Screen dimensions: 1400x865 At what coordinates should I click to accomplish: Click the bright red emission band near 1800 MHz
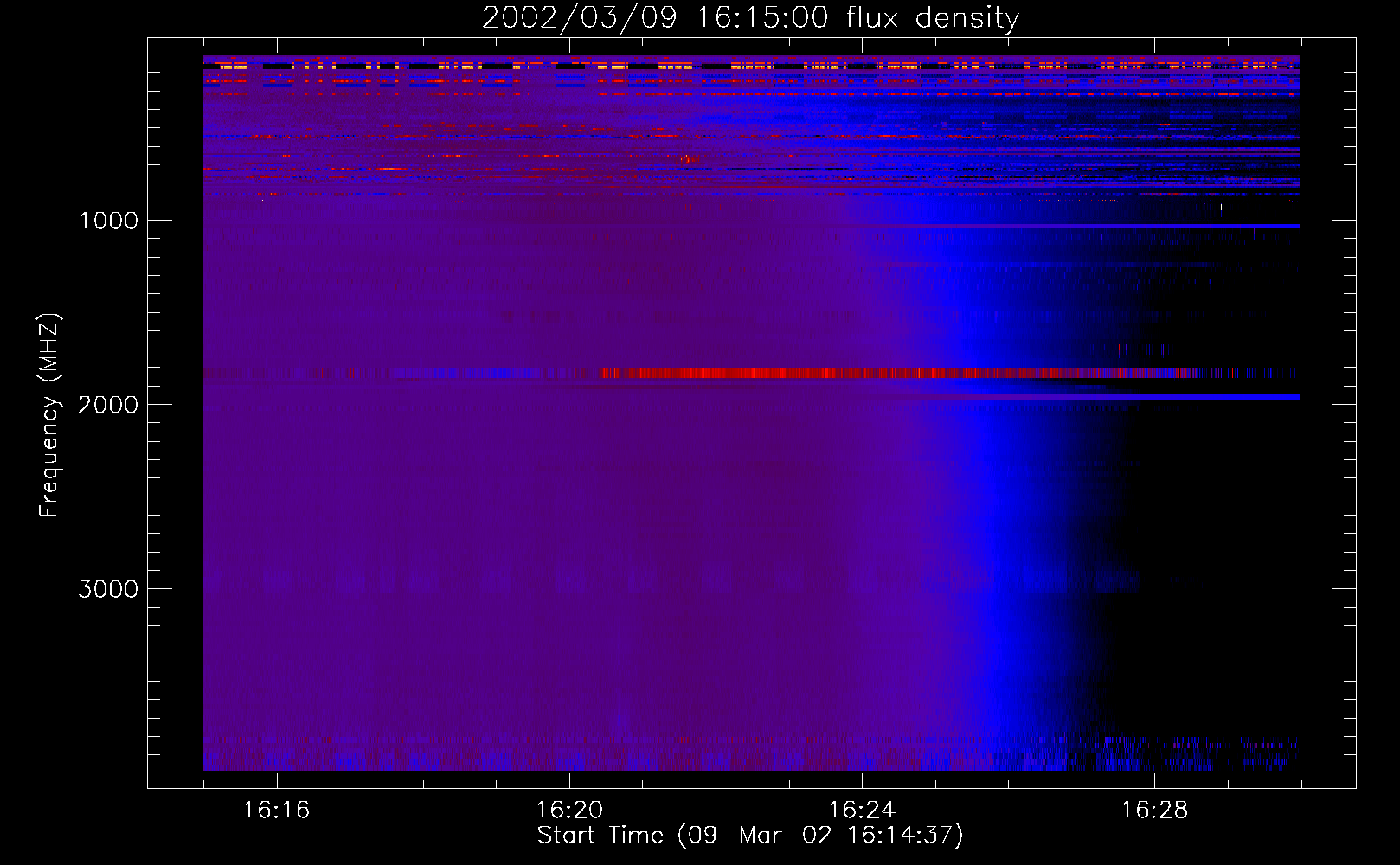(900, 374)
